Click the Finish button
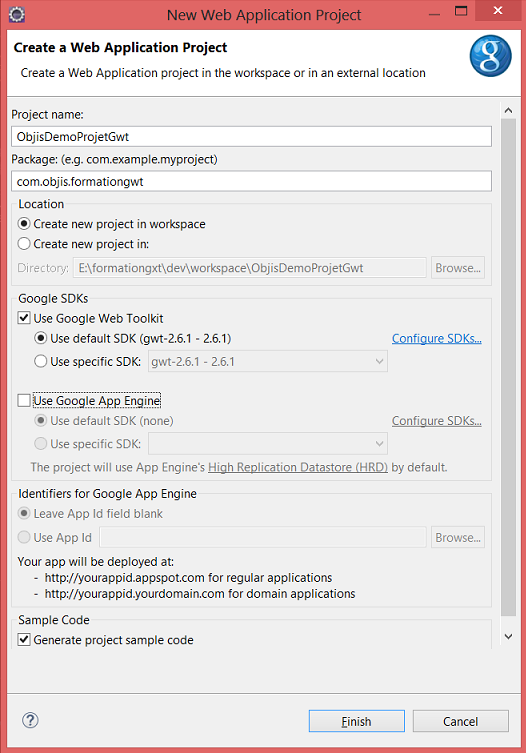The height and width of the screenshot is (754, 527). click(x=357, y=721)
